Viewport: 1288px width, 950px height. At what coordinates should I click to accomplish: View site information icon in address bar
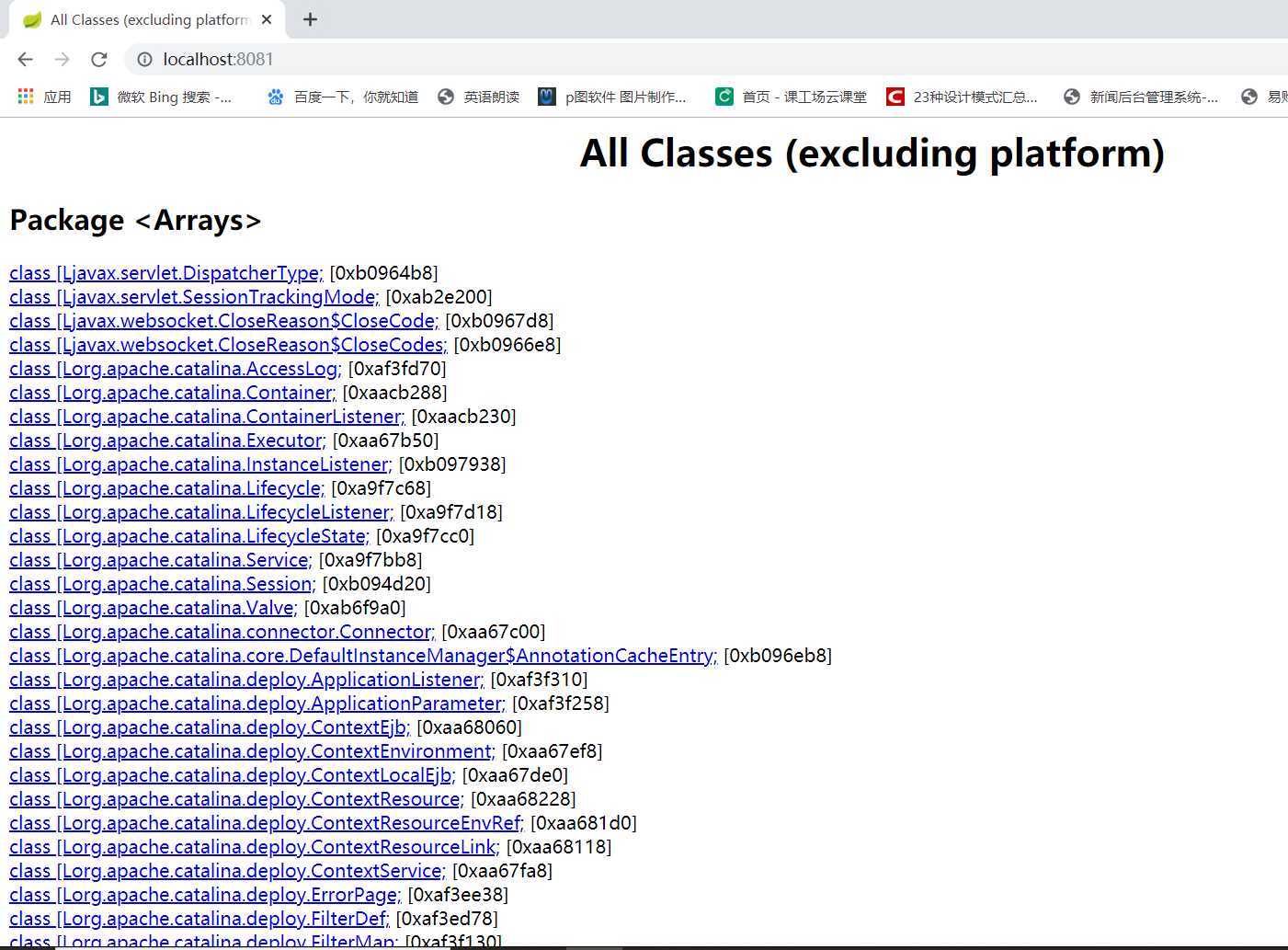144,60
